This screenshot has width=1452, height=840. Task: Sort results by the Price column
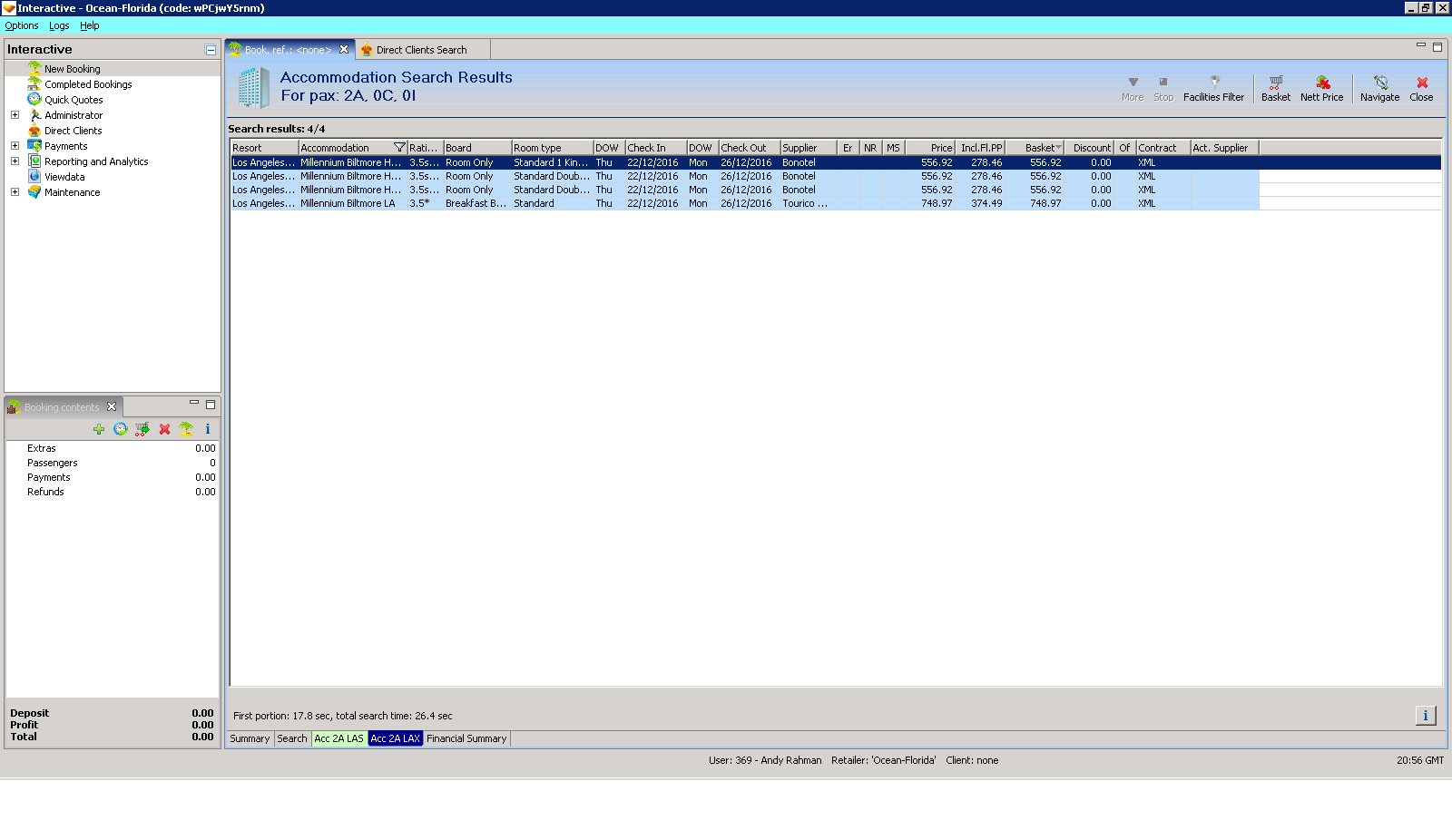coord(930,148)
